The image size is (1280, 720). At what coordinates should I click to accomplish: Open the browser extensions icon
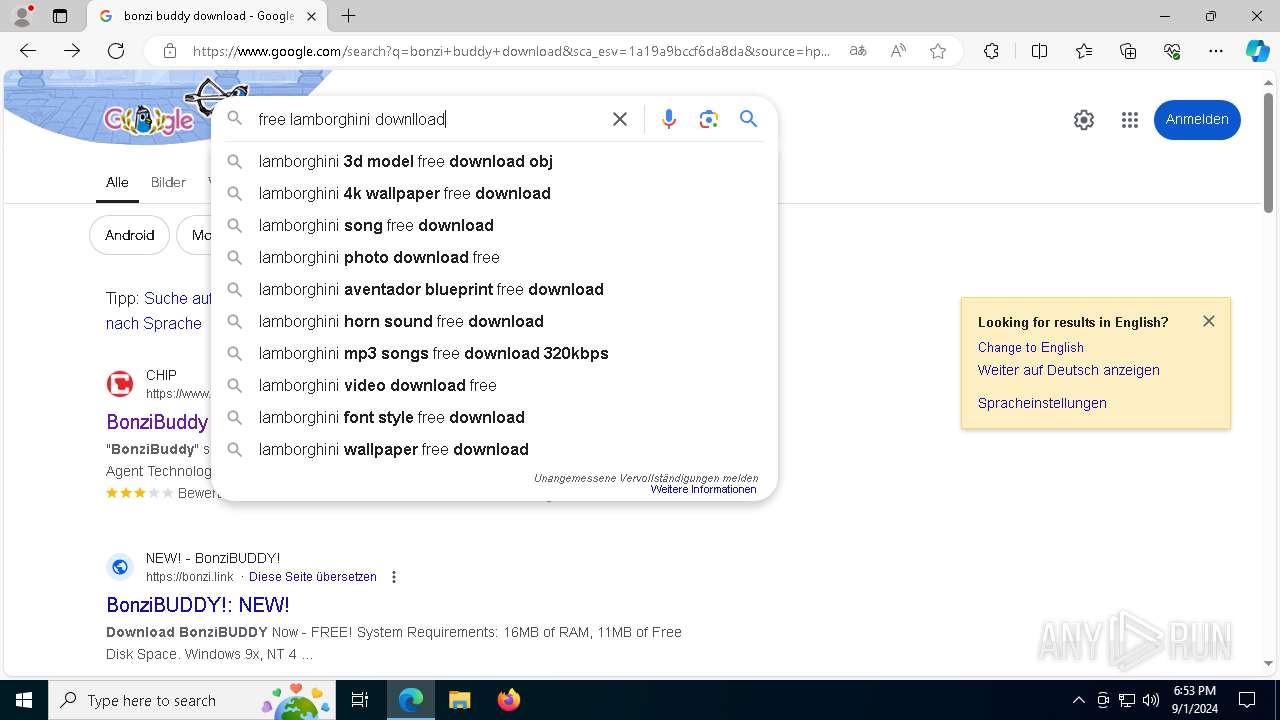coord(991,51)
